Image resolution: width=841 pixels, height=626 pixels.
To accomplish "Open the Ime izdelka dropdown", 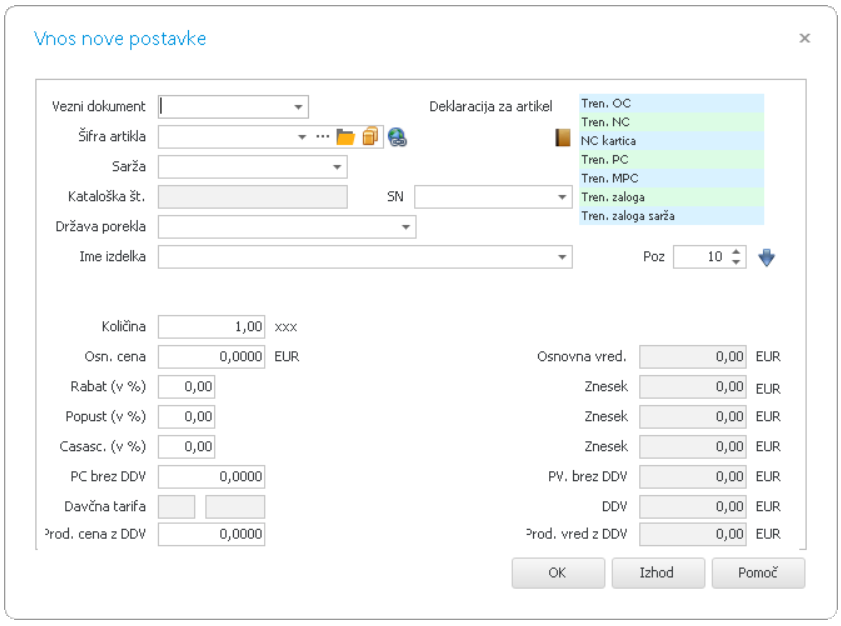I will pos(562,257).
